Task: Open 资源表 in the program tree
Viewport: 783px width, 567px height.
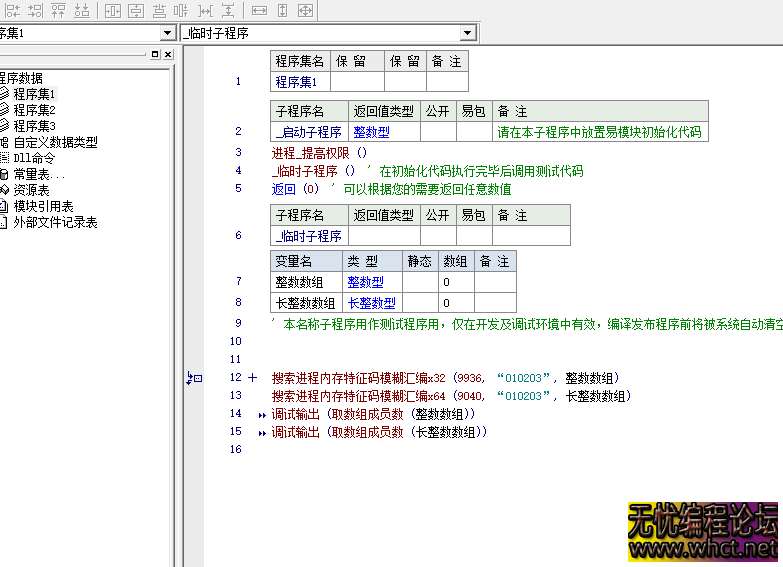Action: (x=31, y=190)
